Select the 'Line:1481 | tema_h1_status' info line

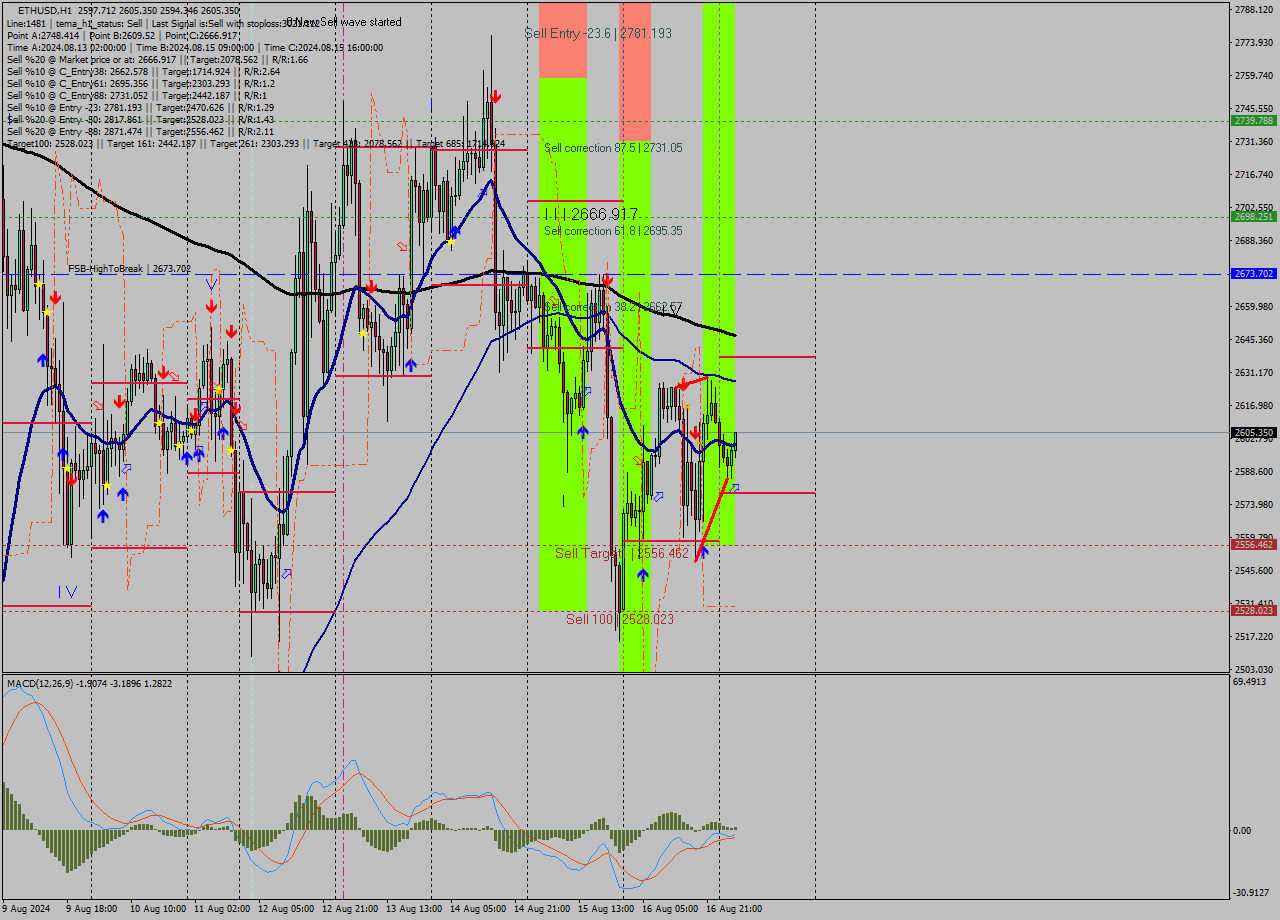pyautogui.click(x=162, y=22)
